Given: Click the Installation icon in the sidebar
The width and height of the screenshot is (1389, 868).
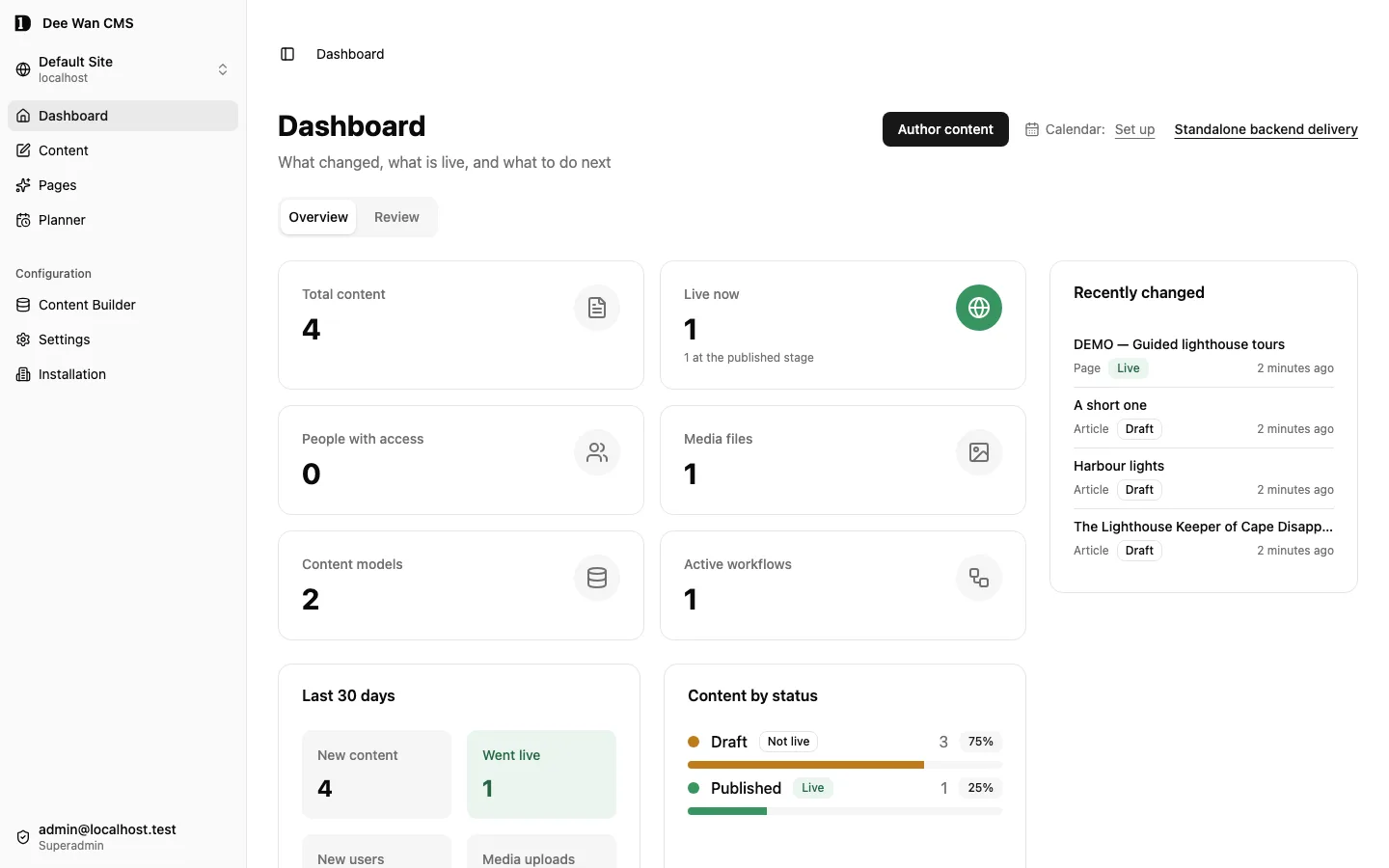Looking at the screenshot, I should coord(23,374).
